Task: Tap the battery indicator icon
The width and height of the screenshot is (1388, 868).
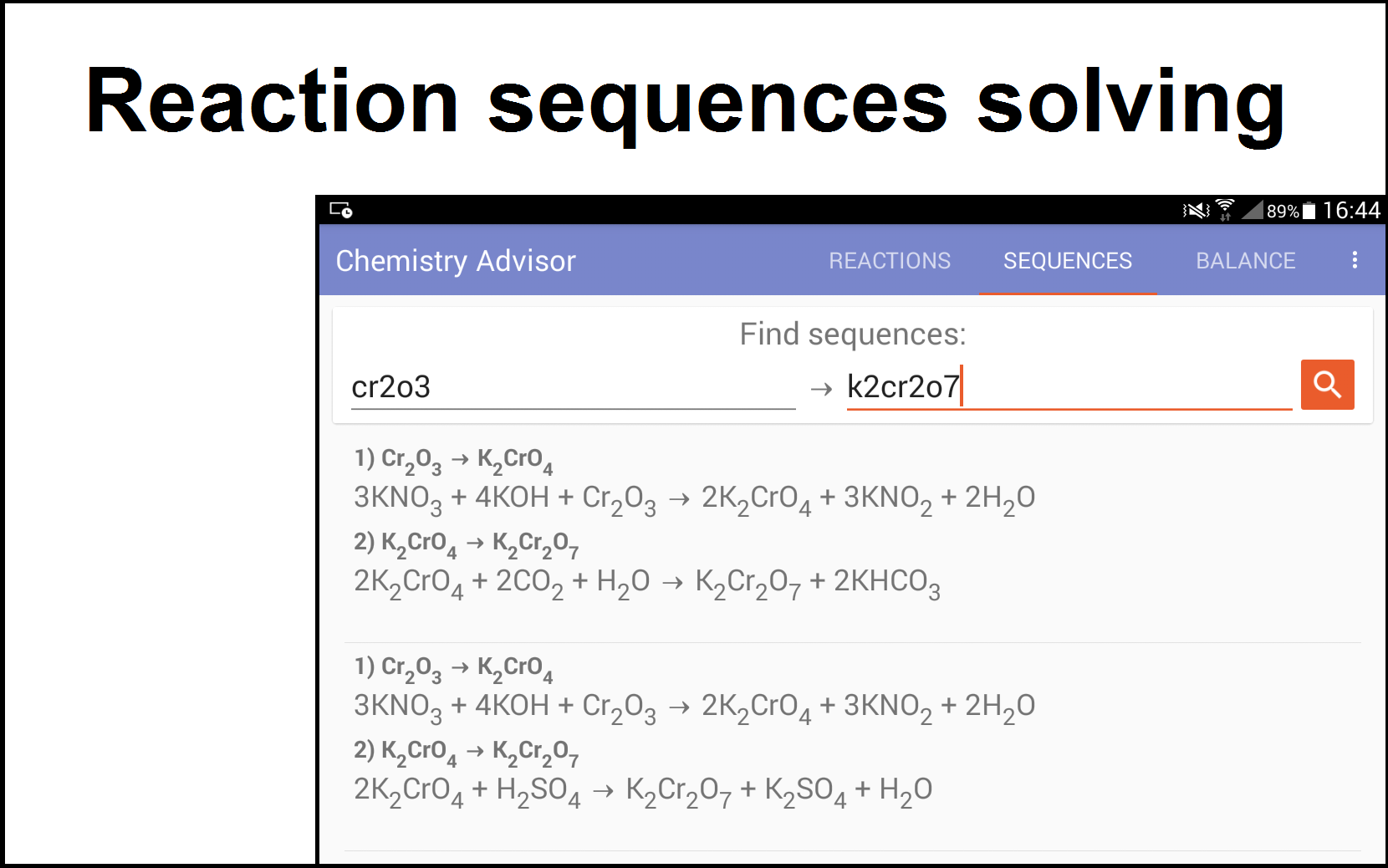Action: (x=1309, y=211)
